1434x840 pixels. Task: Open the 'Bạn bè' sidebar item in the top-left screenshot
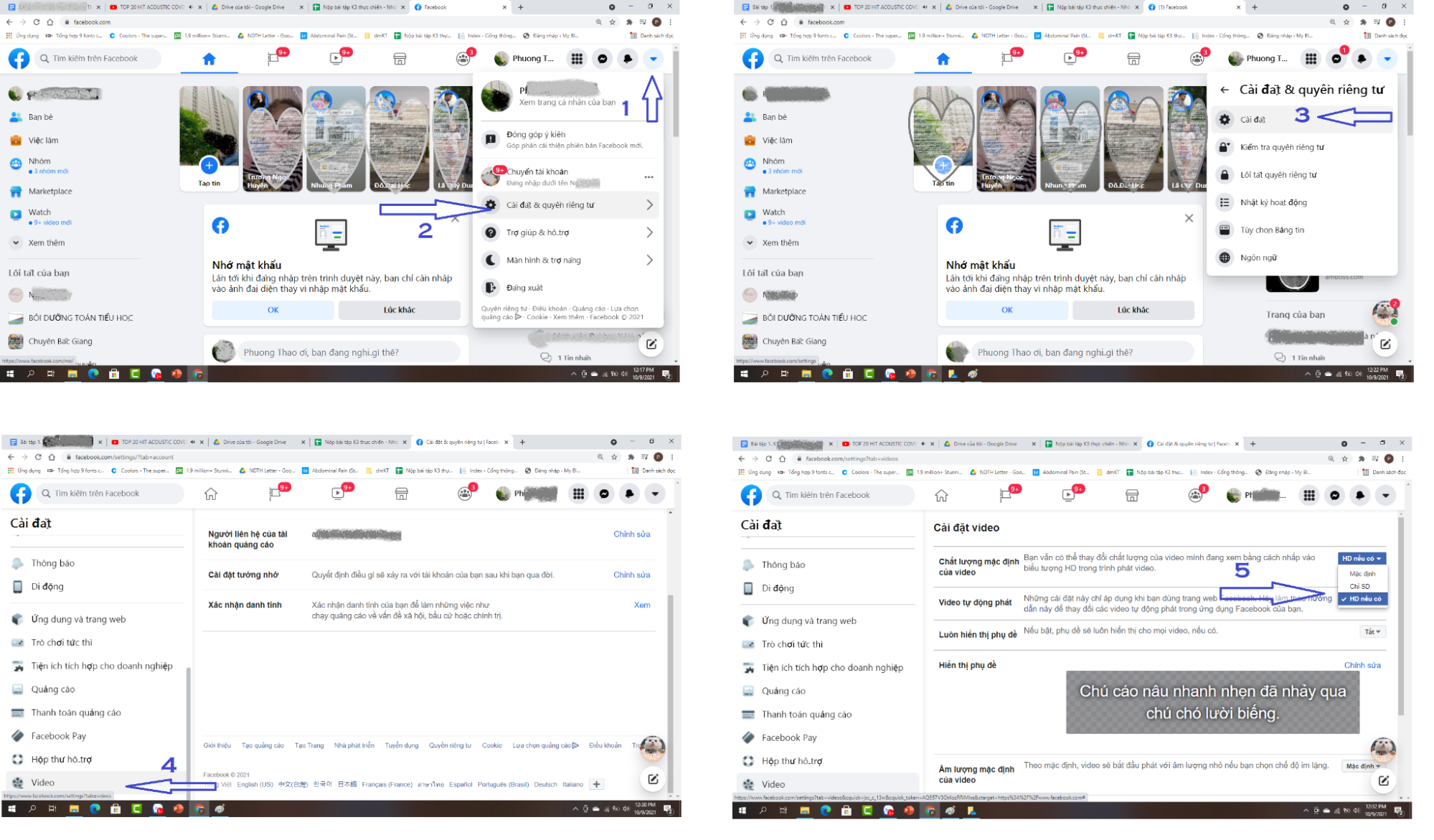tap(40, 117)
